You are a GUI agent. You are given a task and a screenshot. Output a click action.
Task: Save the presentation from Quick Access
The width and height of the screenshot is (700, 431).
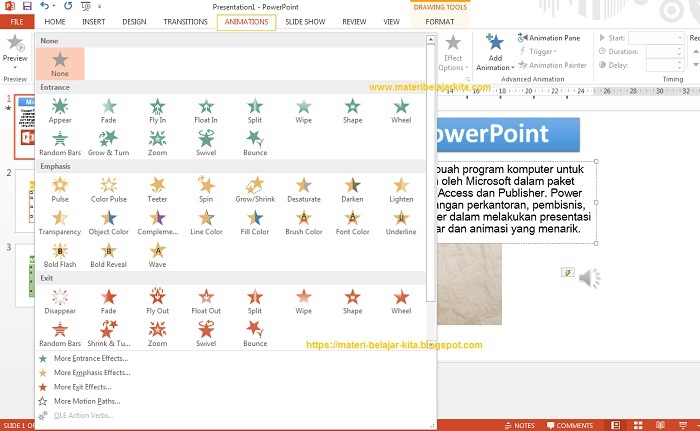pos(27,6)
